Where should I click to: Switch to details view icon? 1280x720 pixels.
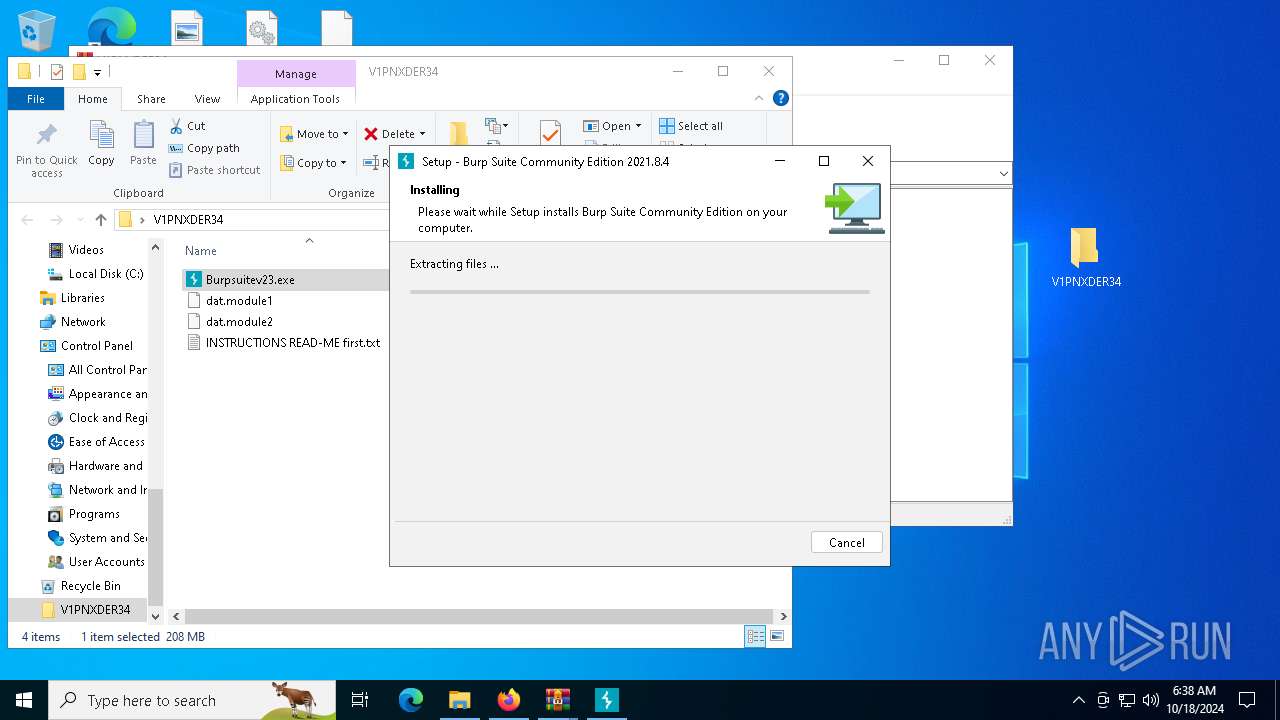tap(755, 636)
